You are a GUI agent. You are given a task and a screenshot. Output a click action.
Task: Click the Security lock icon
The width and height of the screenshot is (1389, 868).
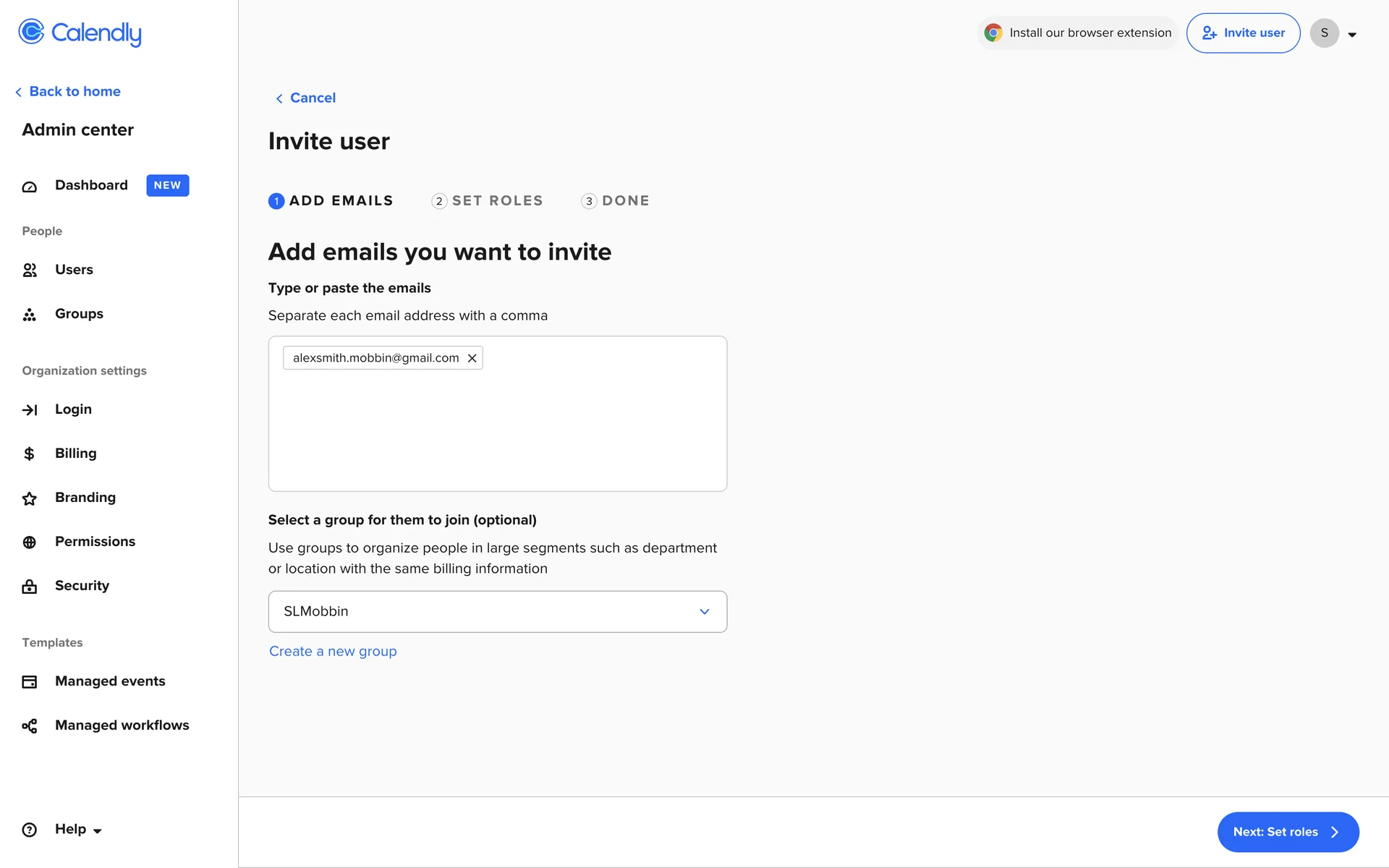(30, 587)
